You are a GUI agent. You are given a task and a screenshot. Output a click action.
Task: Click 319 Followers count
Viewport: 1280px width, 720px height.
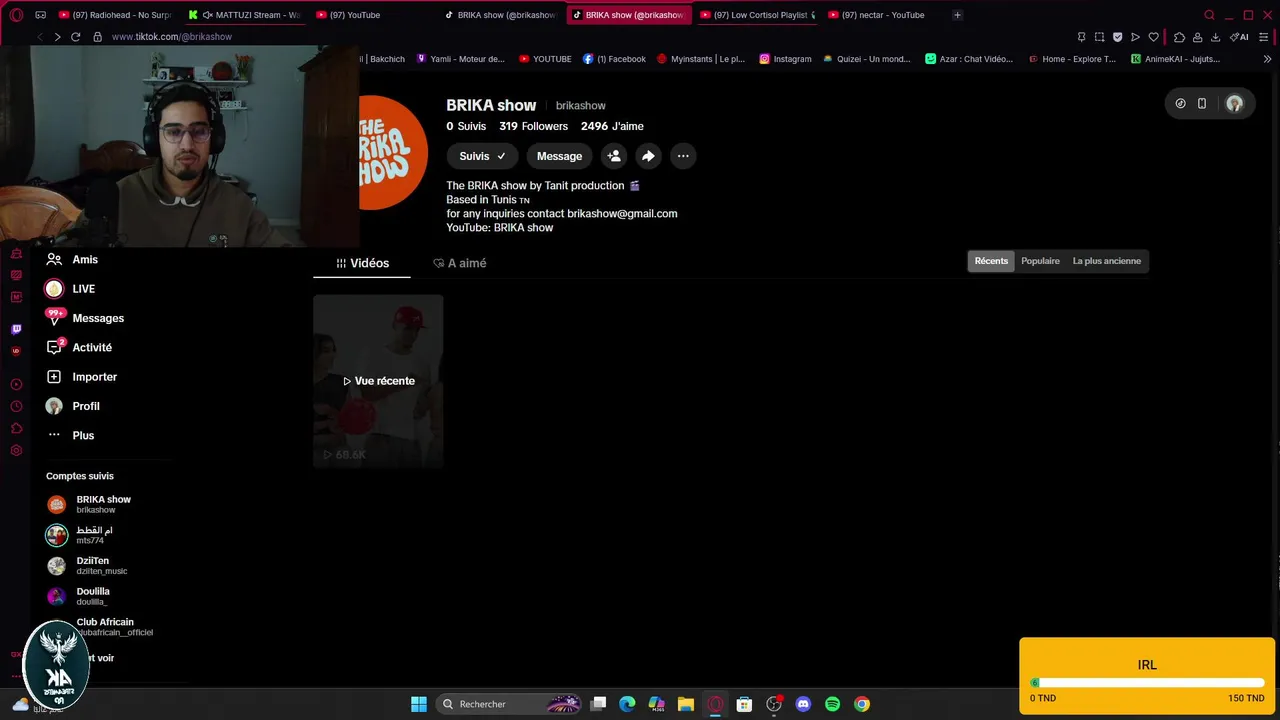click(533, 126)
